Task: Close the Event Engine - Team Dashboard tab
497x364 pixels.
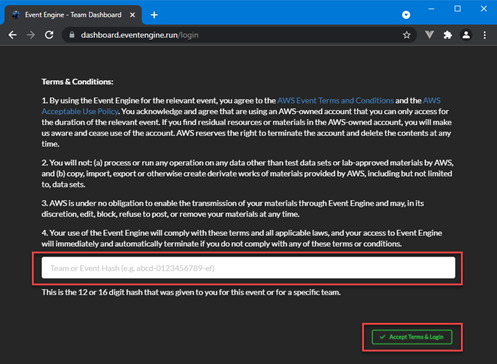Action: click(x=132, y=15)
